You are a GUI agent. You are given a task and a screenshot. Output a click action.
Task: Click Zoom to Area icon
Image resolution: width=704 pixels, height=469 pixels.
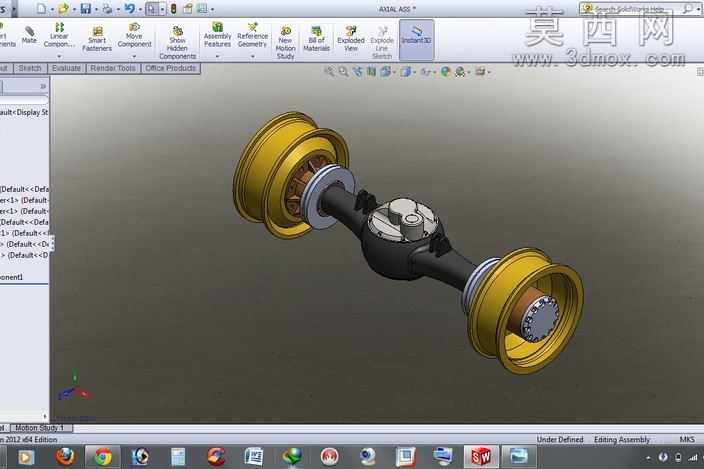[343, 71]
